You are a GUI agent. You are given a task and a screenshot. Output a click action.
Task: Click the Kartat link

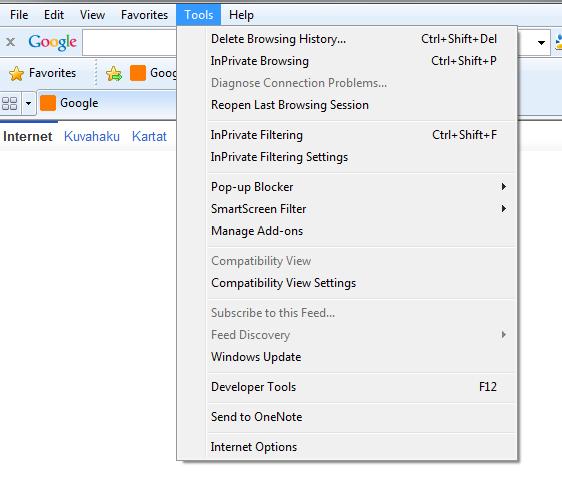149,137
